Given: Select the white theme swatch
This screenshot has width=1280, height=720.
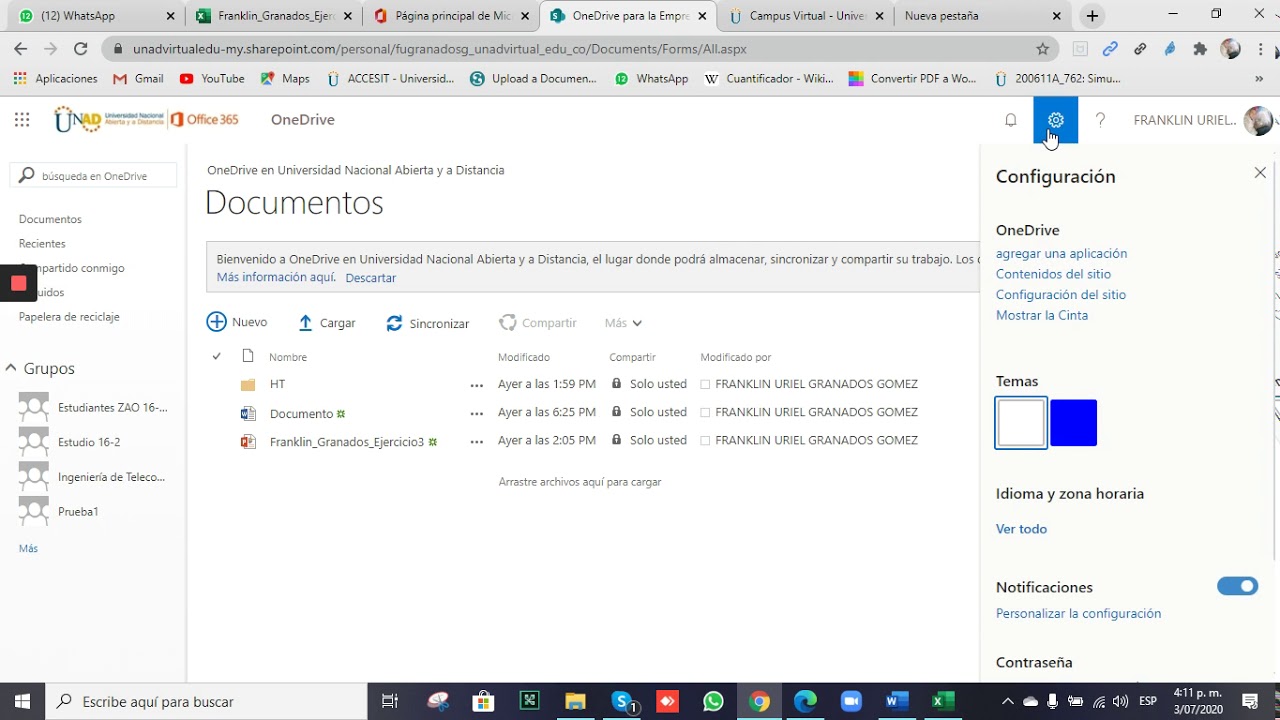Looking at the screenshot, I should tap(1021, 422).
